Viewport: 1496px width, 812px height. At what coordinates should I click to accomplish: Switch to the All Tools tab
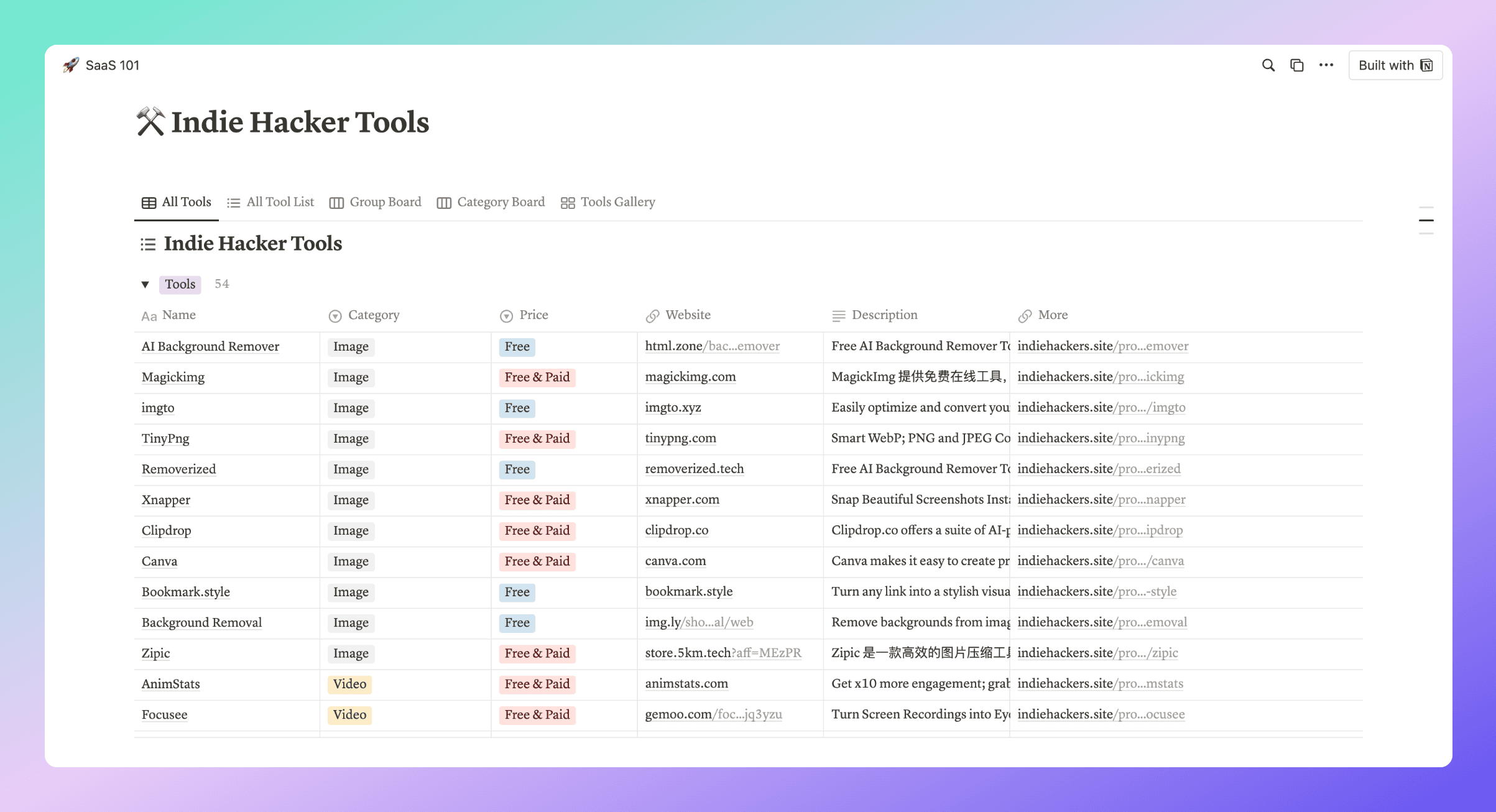coord(177,202)
